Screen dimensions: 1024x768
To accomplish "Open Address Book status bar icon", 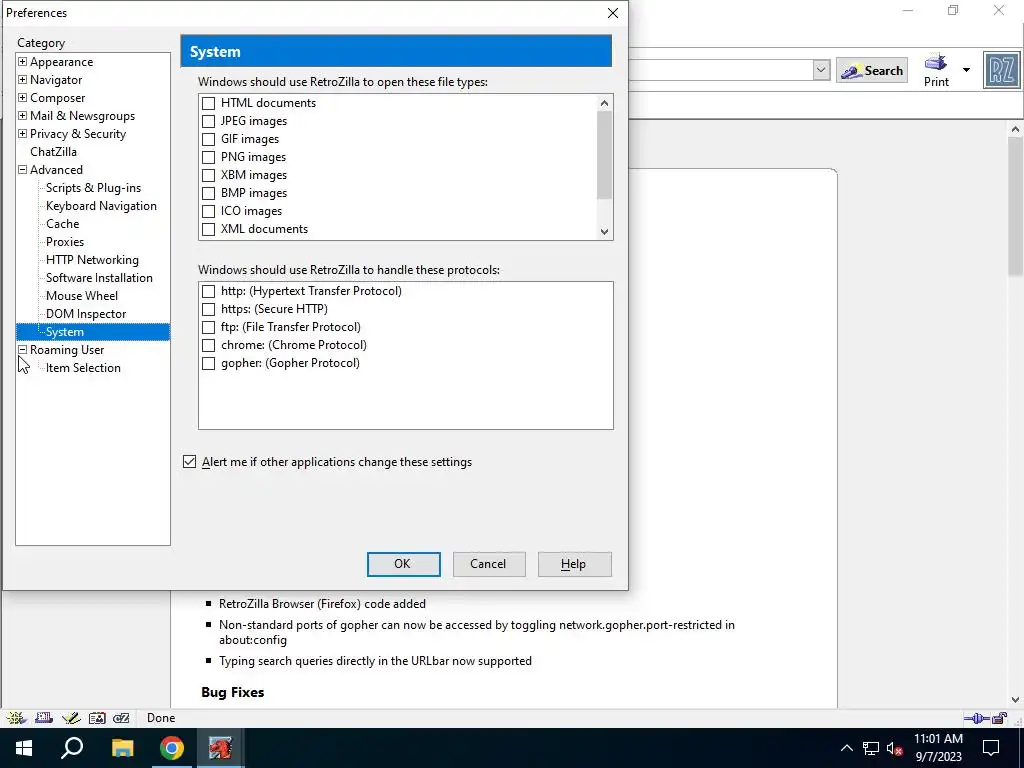I will tap(97, 718).
